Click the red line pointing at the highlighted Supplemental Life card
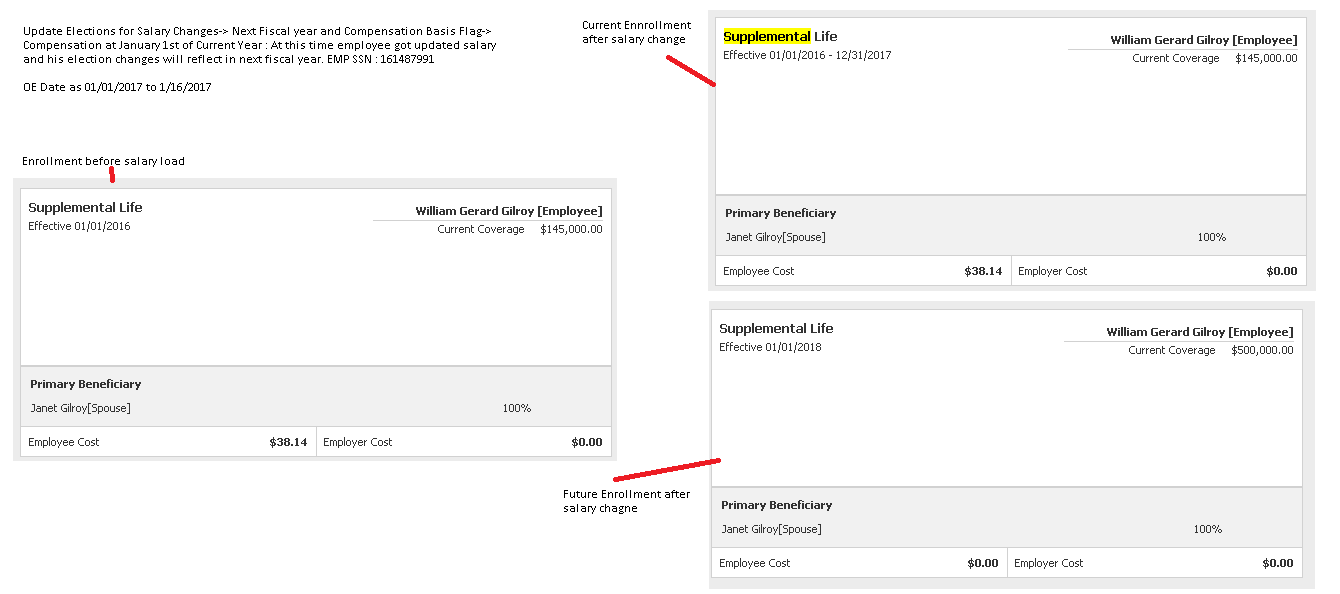 pyautogui.click(x=690, y=71)
